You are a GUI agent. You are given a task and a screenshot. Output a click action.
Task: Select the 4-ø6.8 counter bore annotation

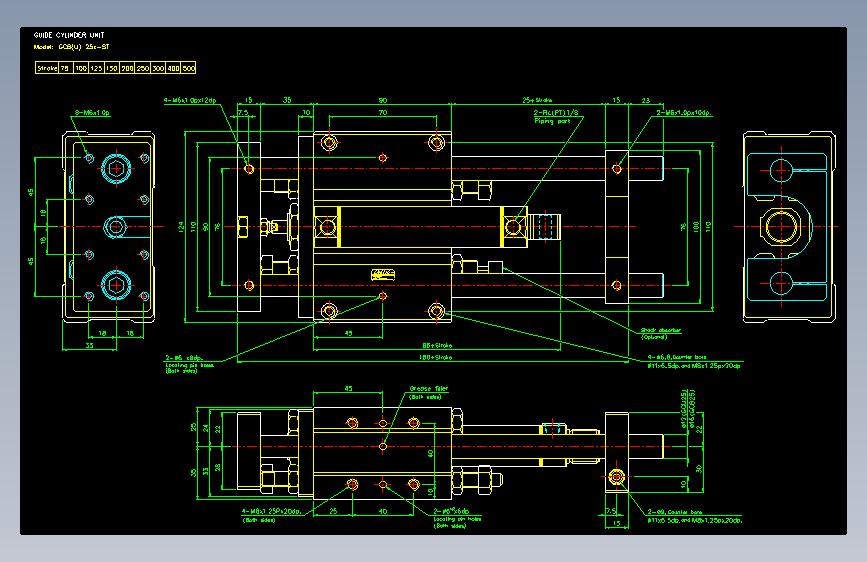click(677, 357)
